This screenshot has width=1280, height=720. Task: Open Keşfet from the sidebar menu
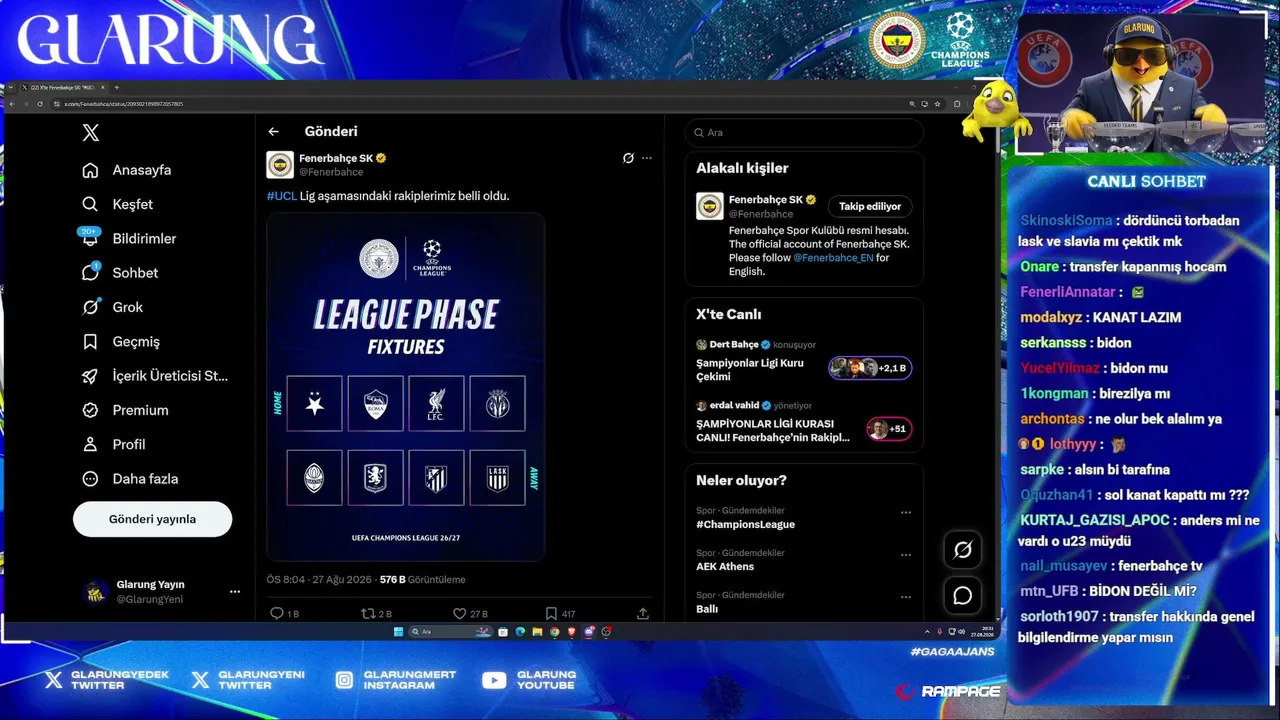(133, 204)
